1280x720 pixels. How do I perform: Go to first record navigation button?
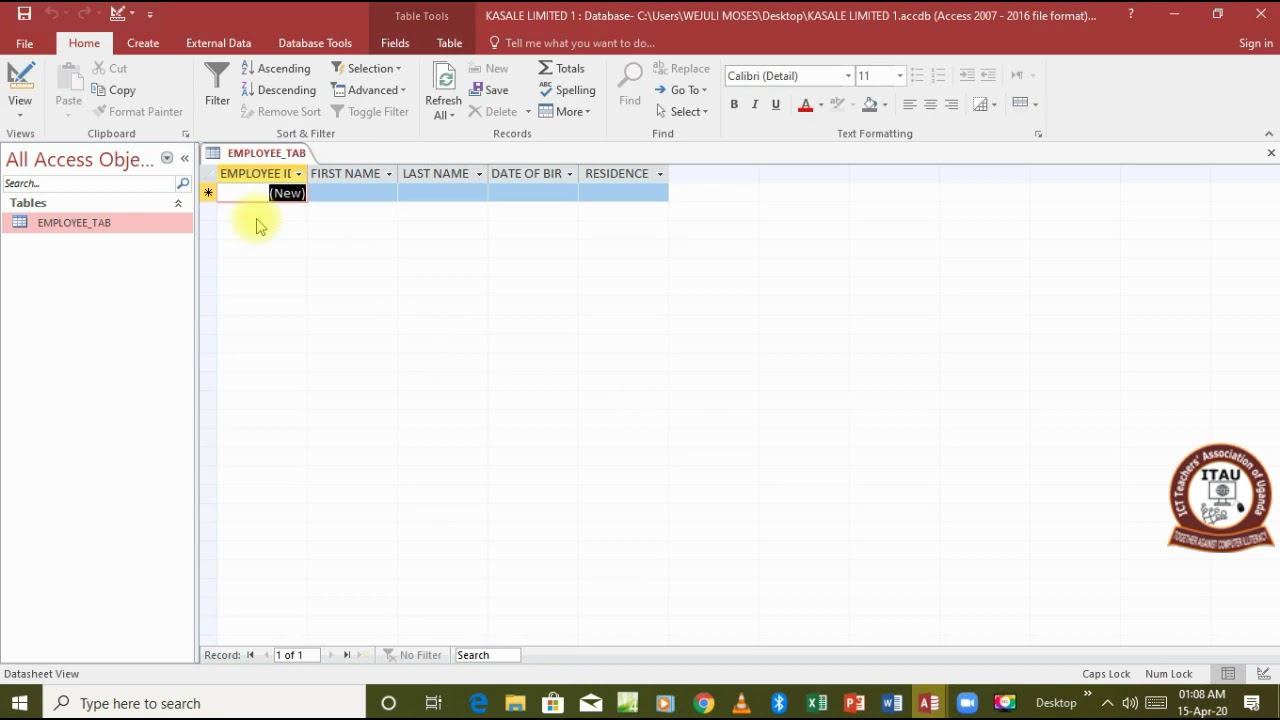[251, 655]
